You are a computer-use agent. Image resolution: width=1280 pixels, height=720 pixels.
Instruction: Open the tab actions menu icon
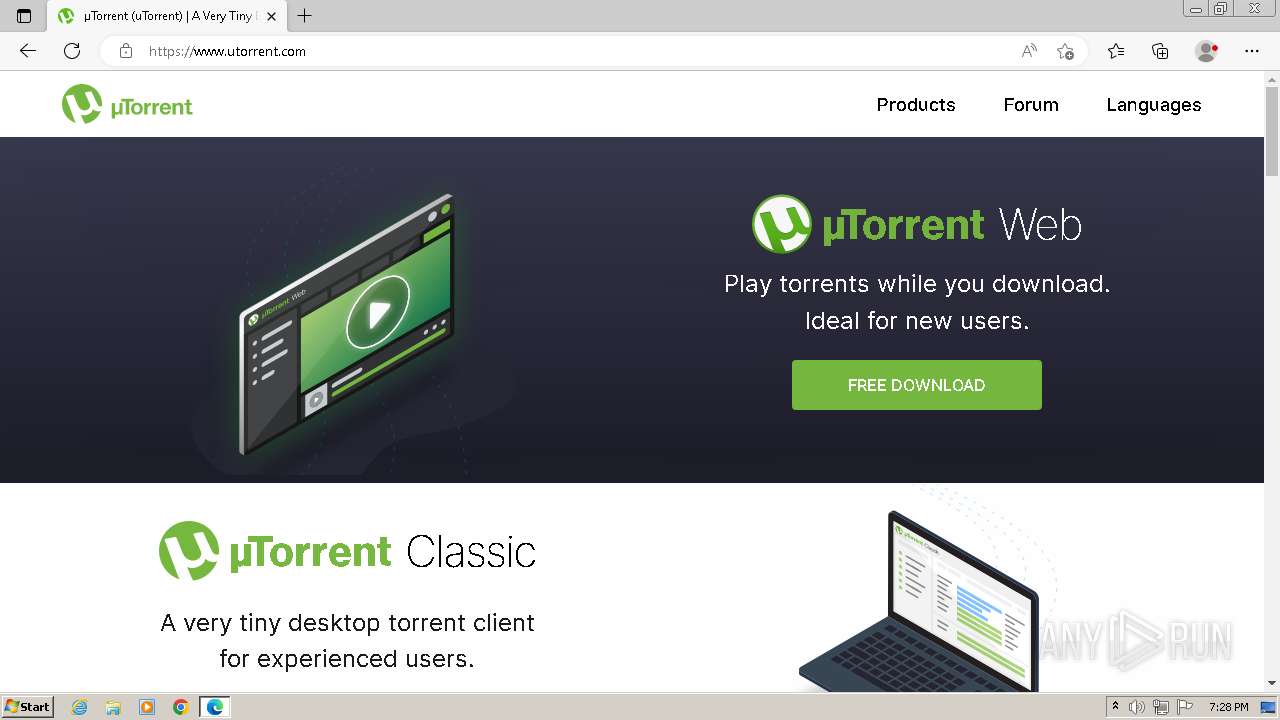point(24,16)
